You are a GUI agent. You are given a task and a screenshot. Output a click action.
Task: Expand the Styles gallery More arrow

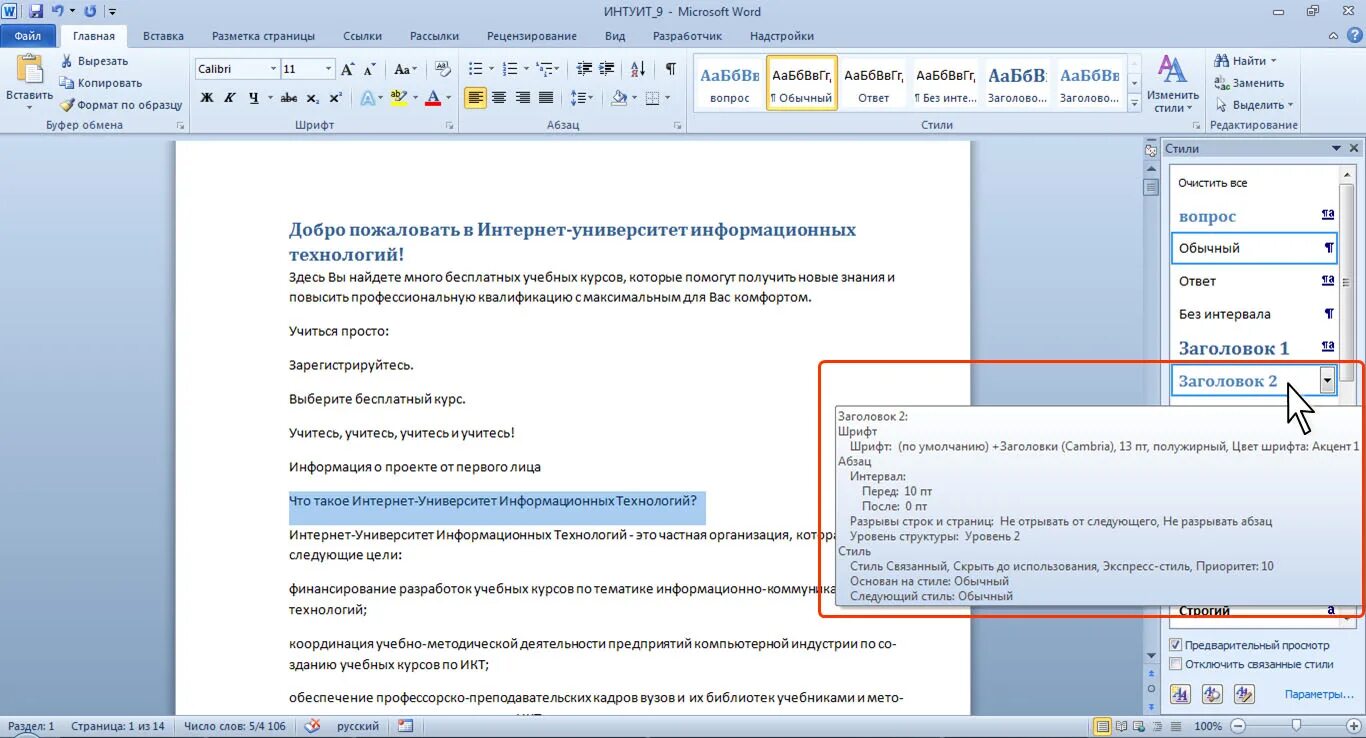[1134, 104]
